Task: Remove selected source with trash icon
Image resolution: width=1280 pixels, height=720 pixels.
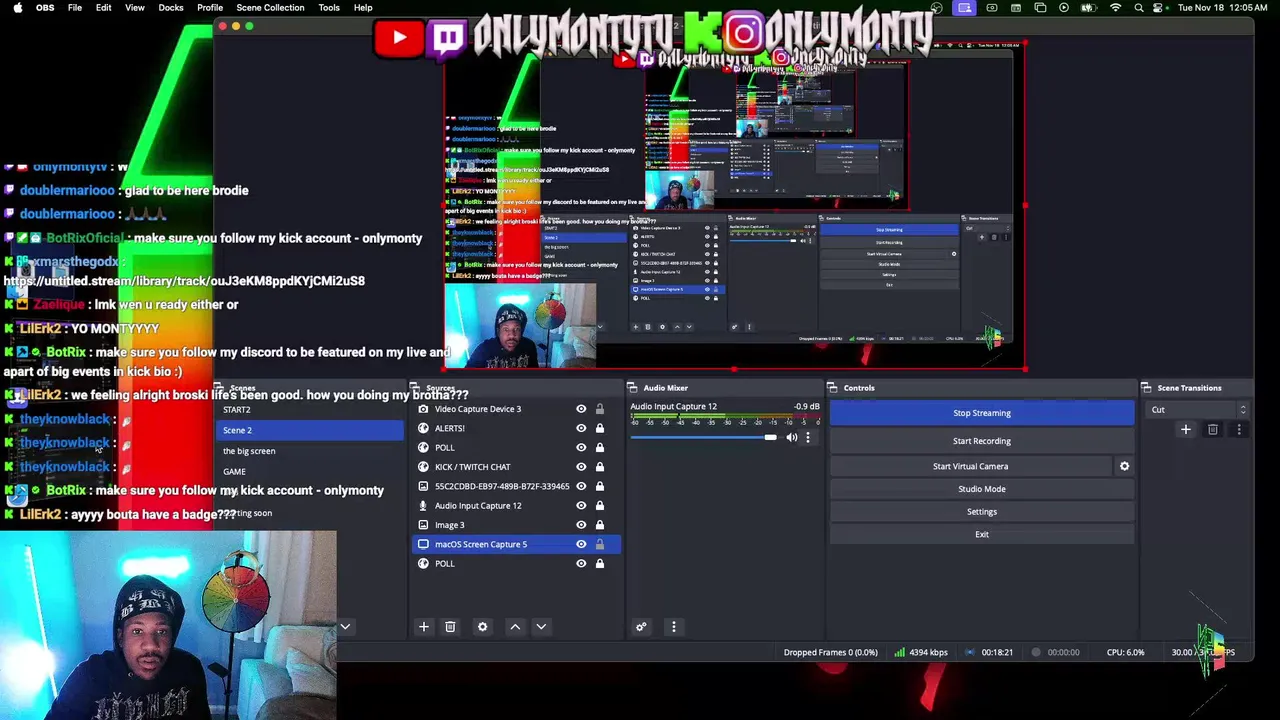Action: 450,627
